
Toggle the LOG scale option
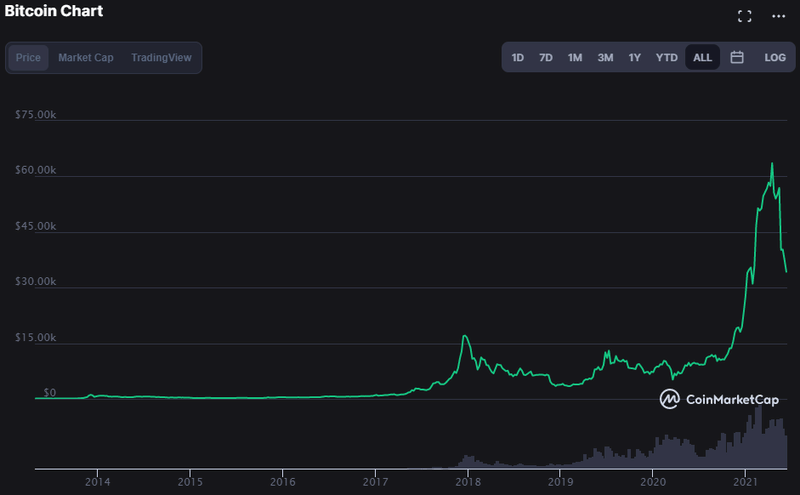click(x=774, y=58)
